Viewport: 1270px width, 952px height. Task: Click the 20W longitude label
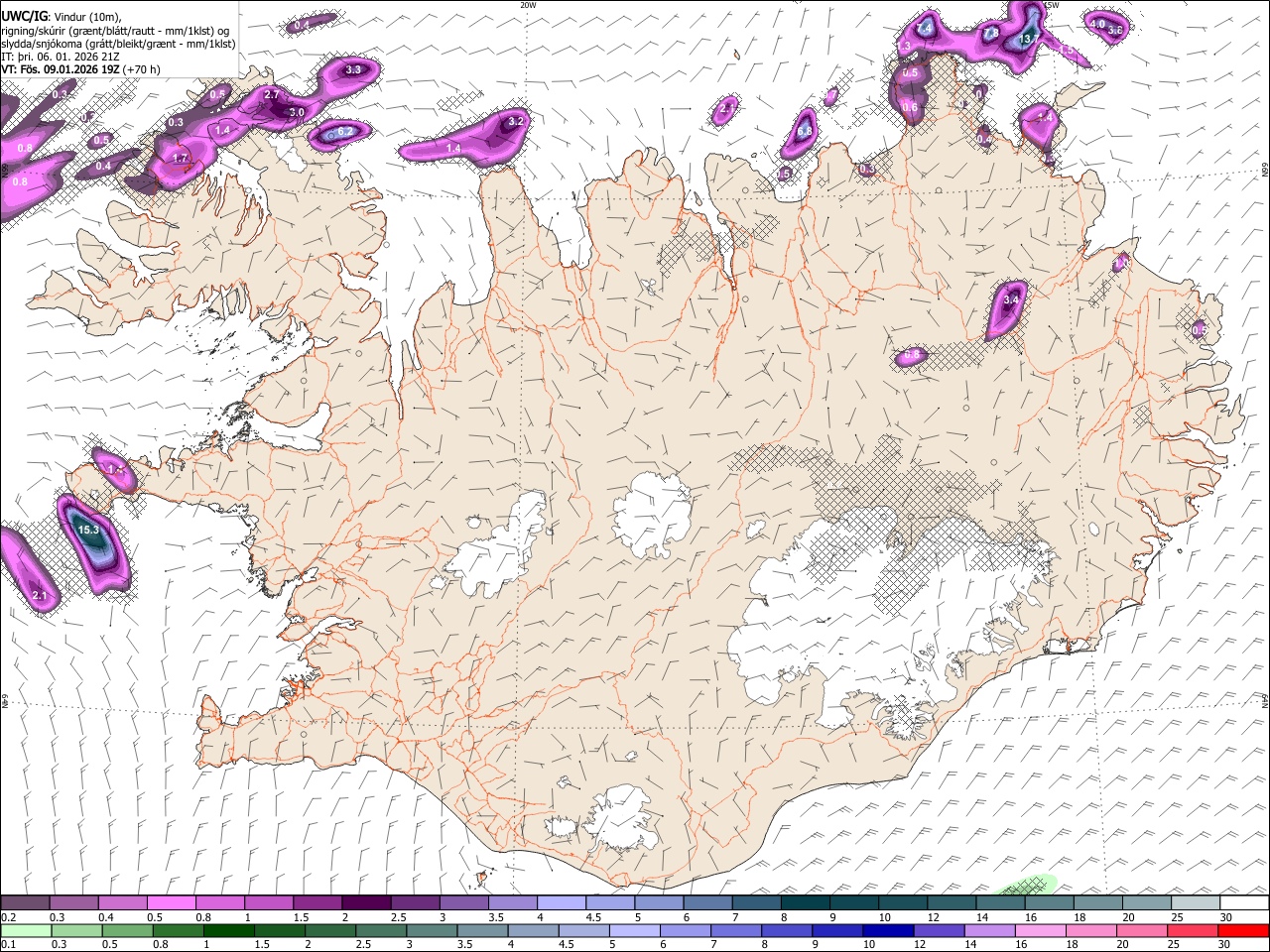[x=528, y=5]
